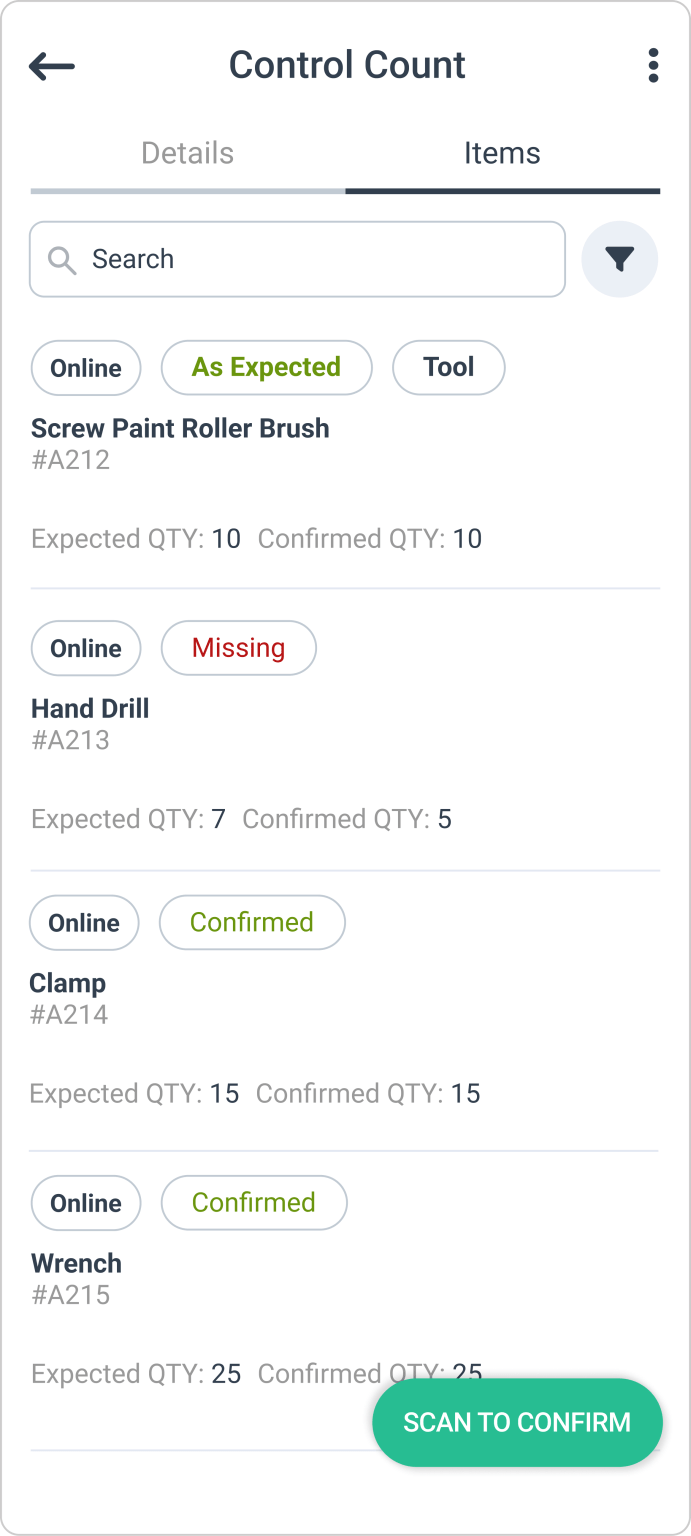Tap Online chip on Screw Paint Roller Brush
691x1536 pixels.
tap(86, 368)
